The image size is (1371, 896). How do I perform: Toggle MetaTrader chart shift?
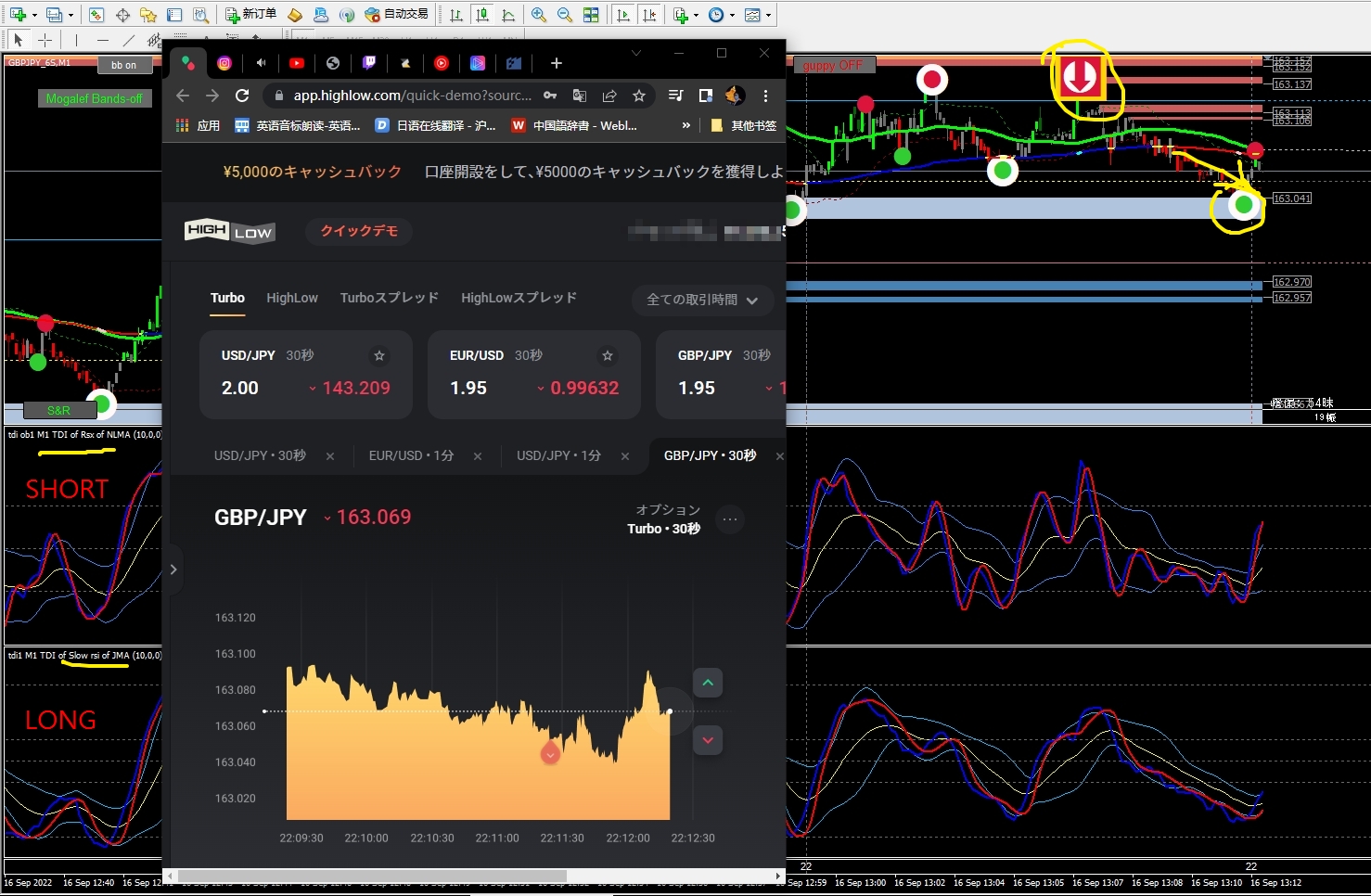tap(649, 15)
